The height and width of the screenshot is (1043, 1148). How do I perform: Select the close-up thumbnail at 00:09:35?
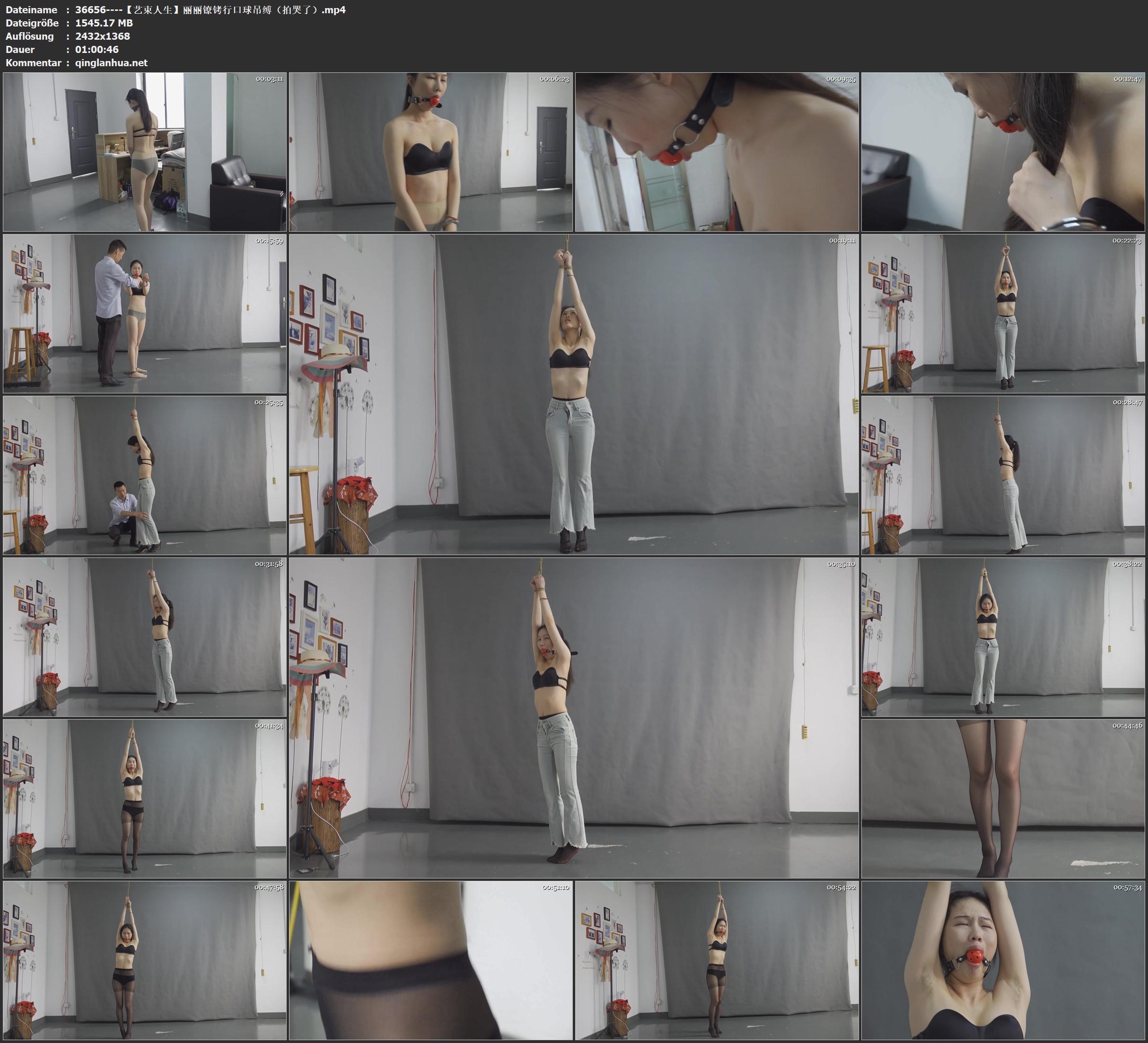pos(716,151)
